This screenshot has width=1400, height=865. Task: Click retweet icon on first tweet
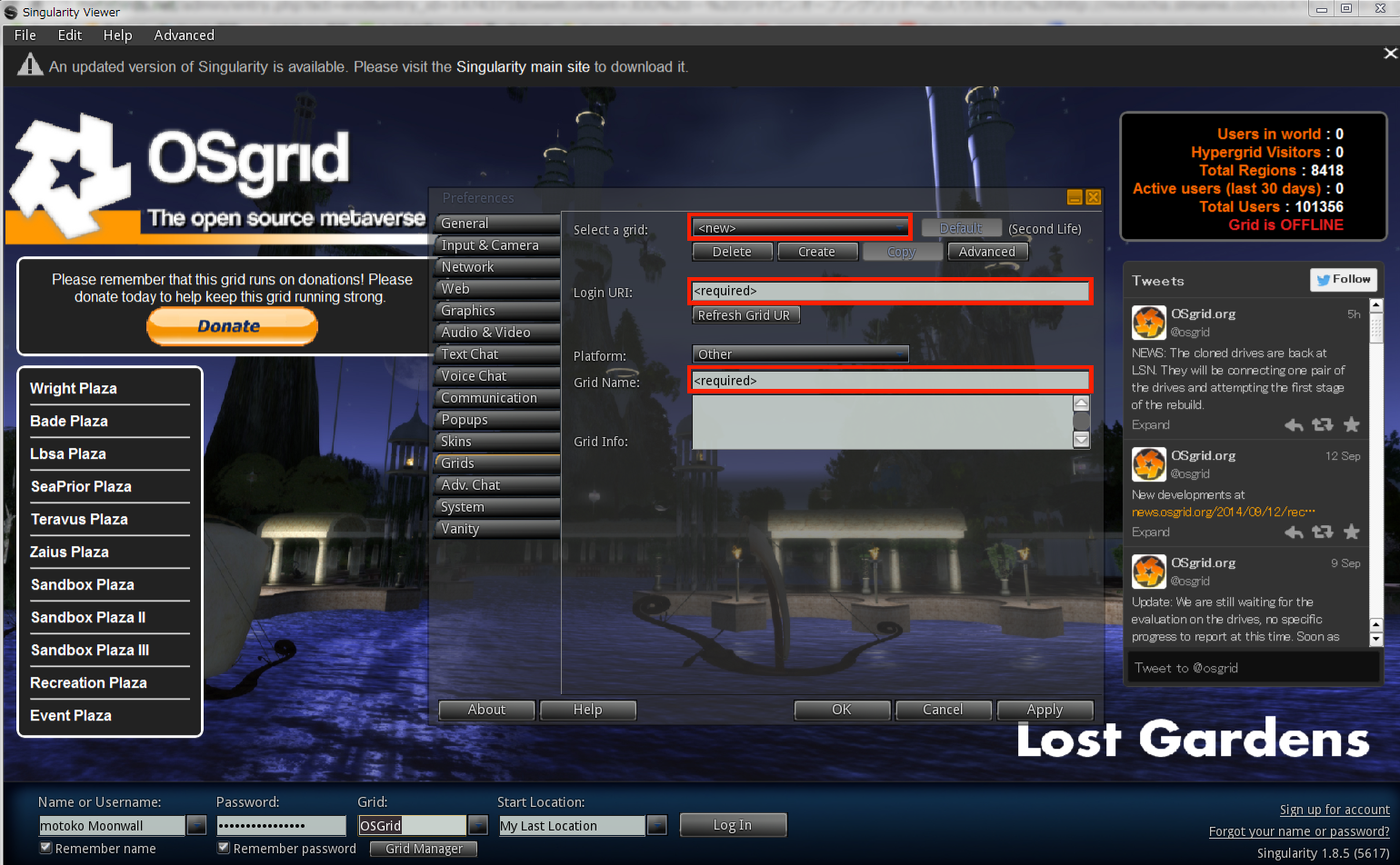[1323, 425]
